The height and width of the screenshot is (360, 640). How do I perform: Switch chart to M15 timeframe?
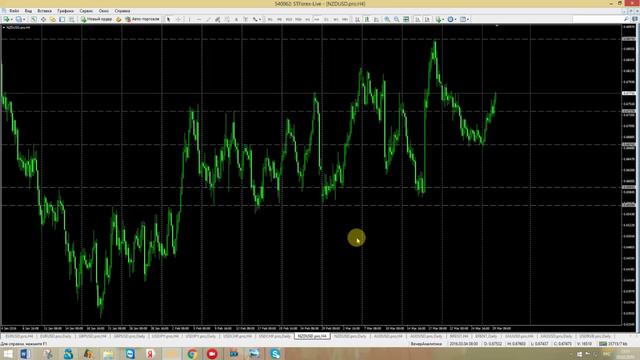point(289,19)
